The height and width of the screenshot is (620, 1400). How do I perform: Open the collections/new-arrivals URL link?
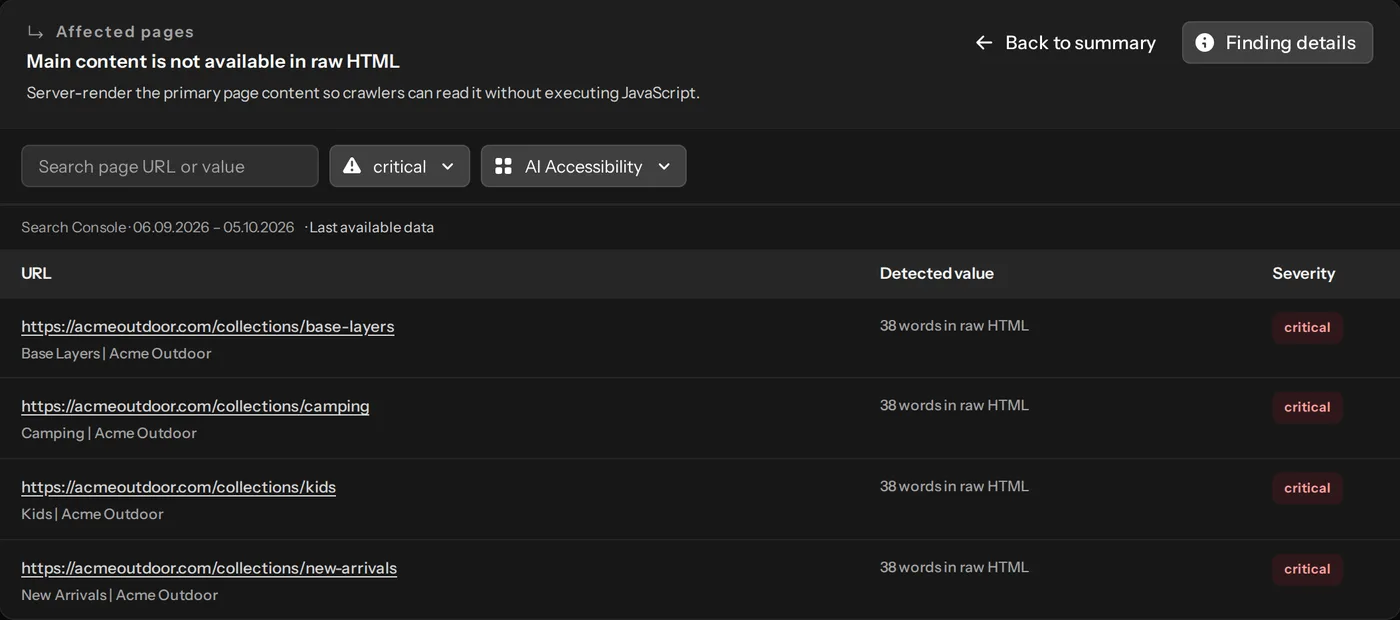(x=209, y=568)
